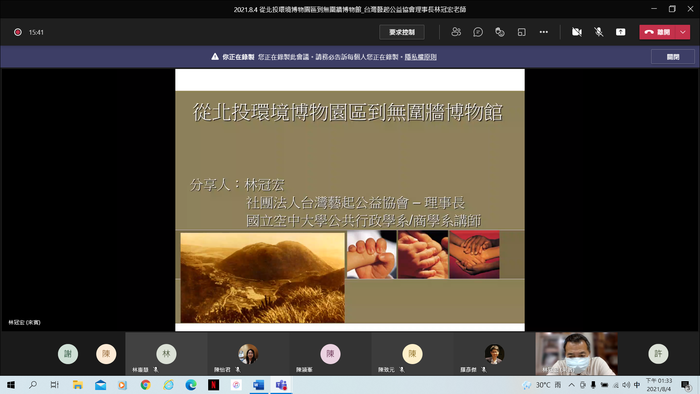Switch to Microsoft Teams taskbar icon
The height and width of the screenshot is (394, 700).
[x=281, y=385]
